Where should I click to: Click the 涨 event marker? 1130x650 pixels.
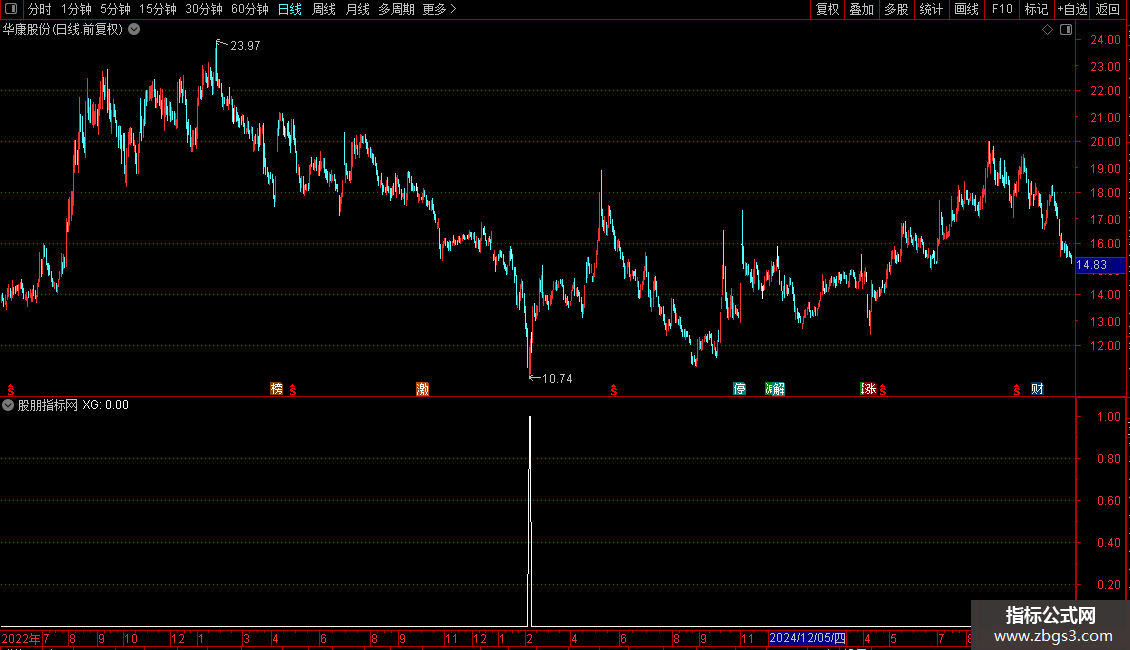[868, 389]
